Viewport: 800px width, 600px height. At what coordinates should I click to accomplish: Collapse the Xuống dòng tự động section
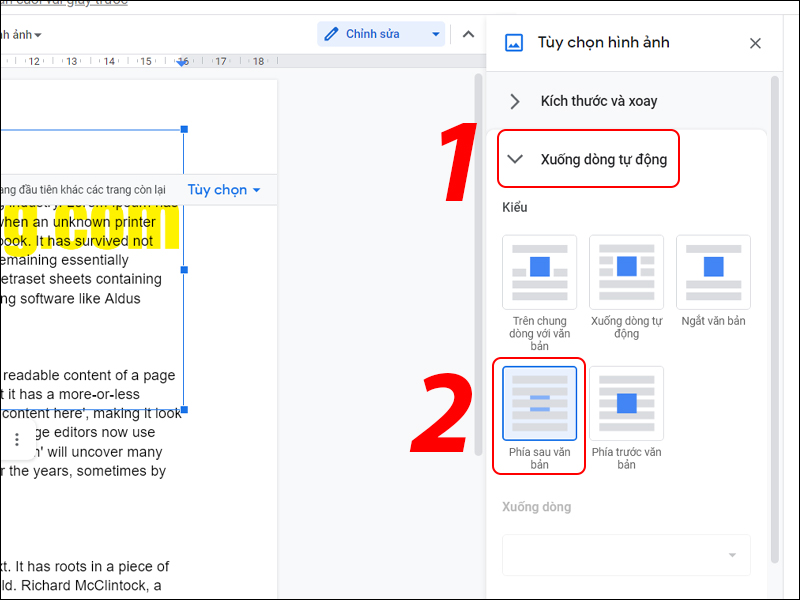click(x=588, y=159)
